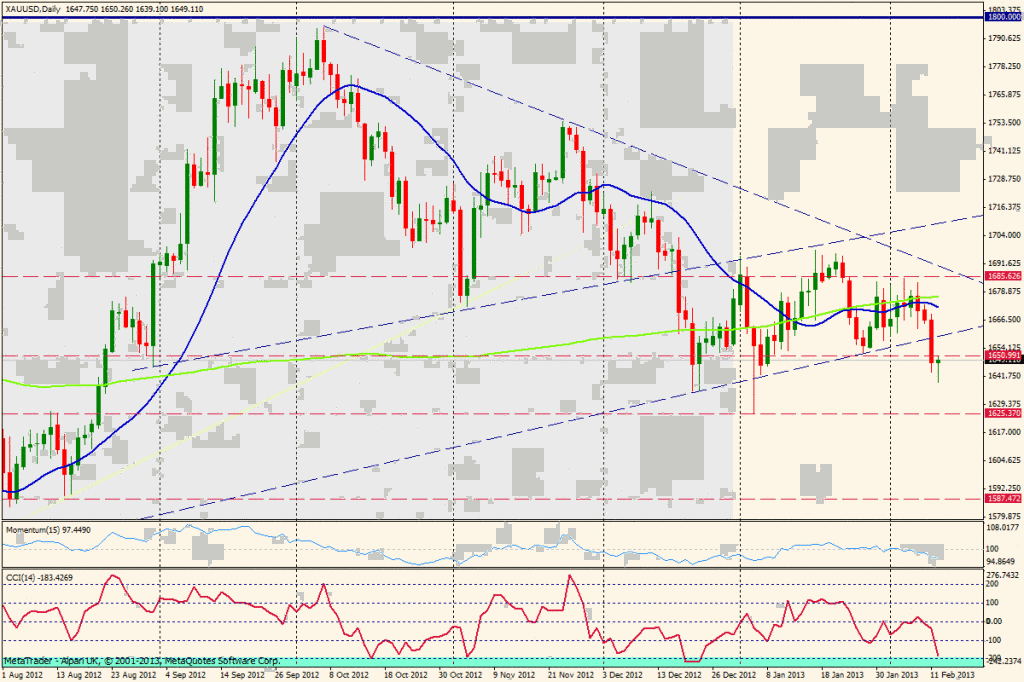Click the red 1625.370 support price tag

coord(1003,413)
